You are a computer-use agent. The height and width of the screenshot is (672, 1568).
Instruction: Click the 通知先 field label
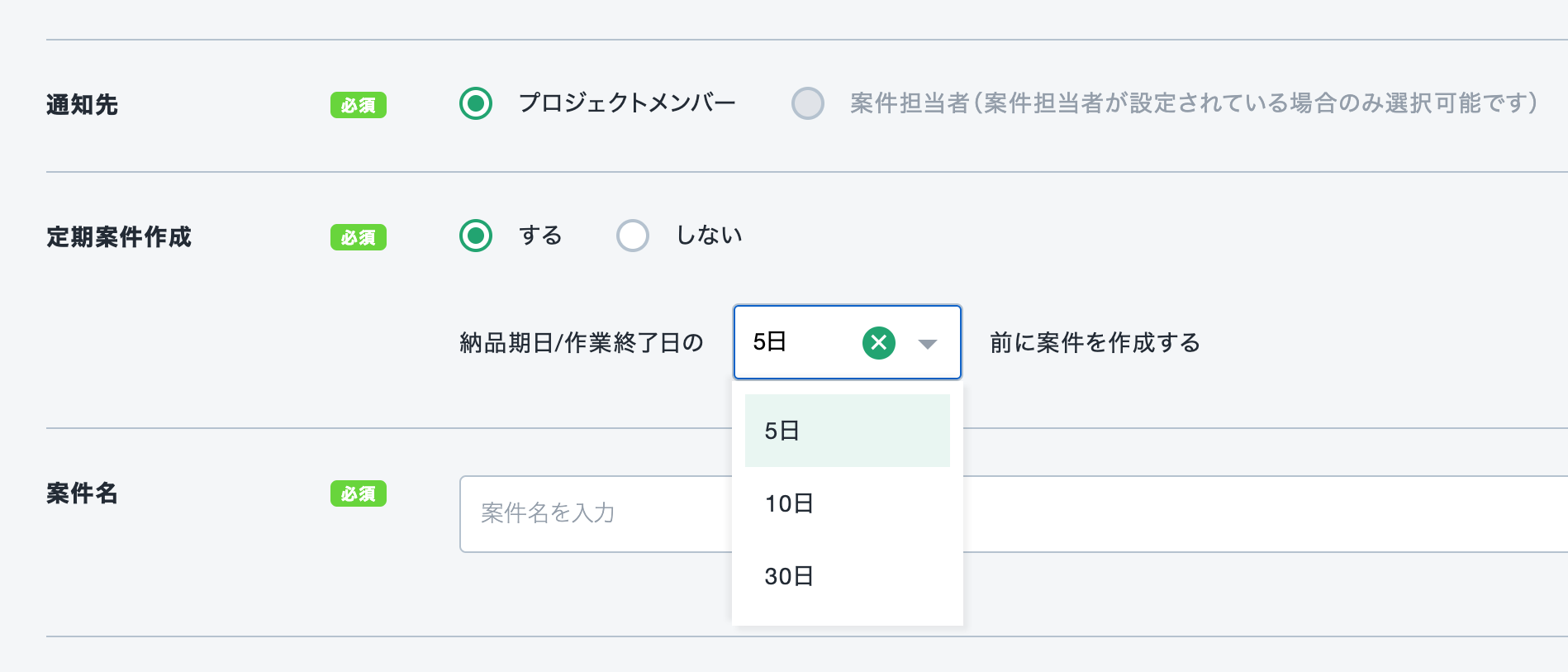click(82, 105)
